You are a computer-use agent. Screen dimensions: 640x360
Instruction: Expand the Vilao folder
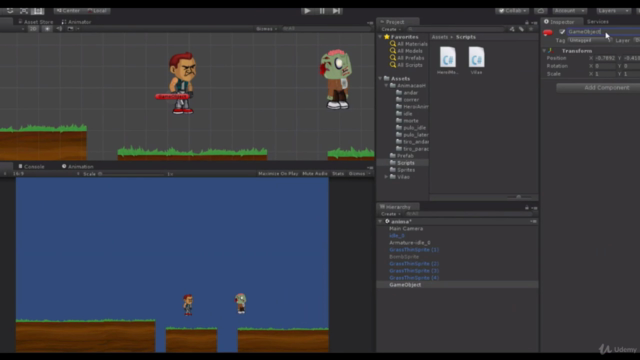coord(386,177)
